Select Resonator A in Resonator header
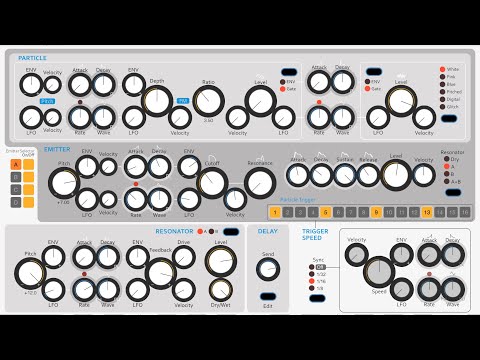 tap(200, 231)
